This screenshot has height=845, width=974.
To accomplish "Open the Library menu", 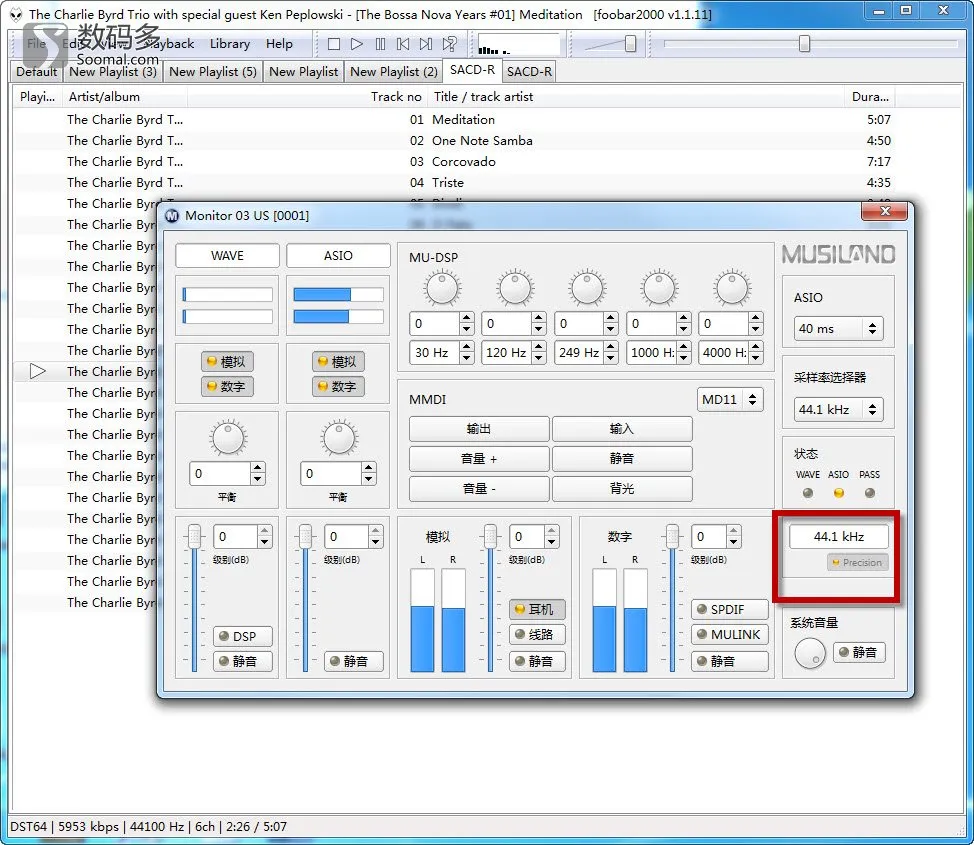I will [230, 43].
